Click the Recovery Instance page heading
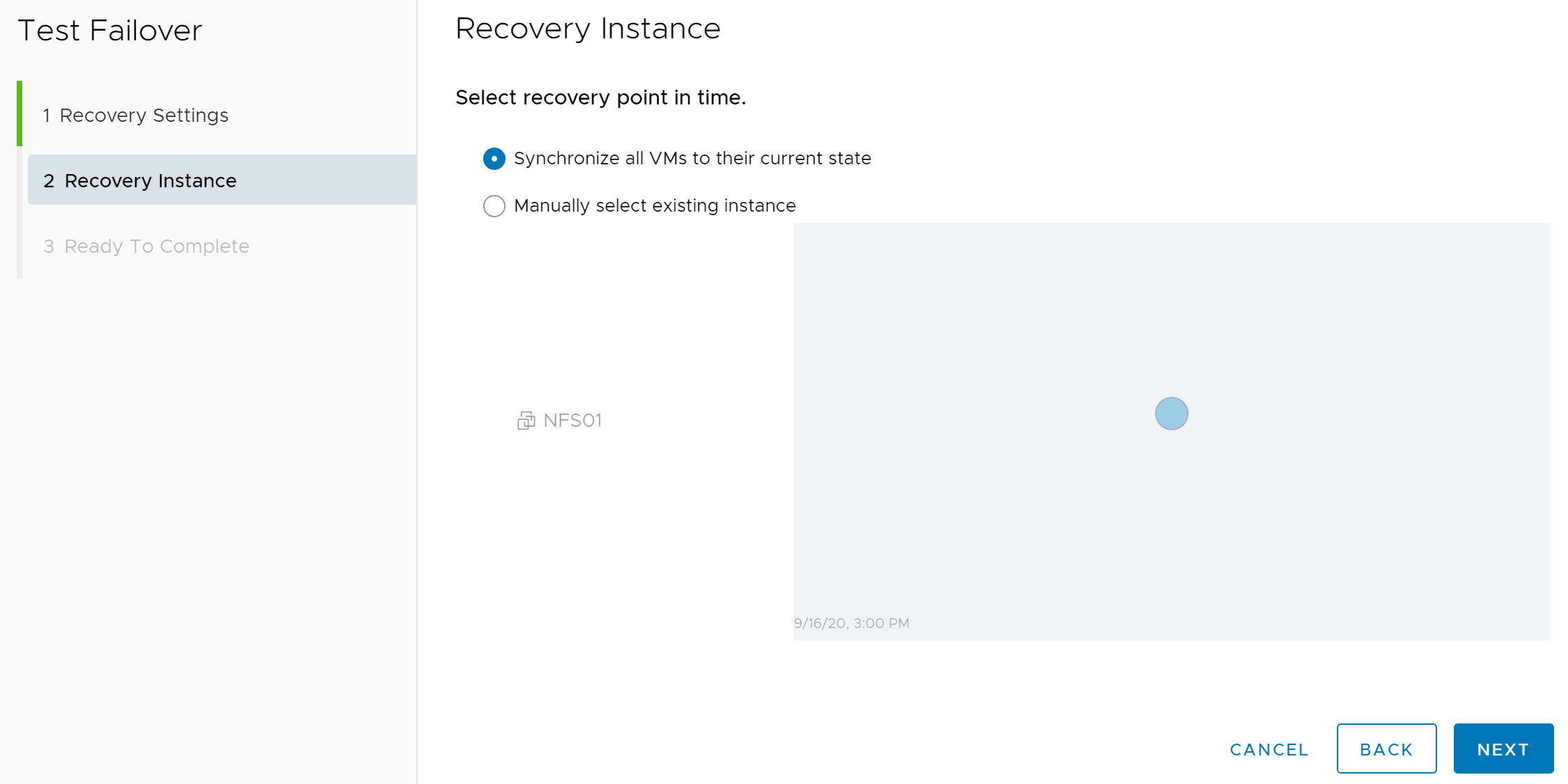1568x784 pixels. pyautogui.click(x=588, y=29)
